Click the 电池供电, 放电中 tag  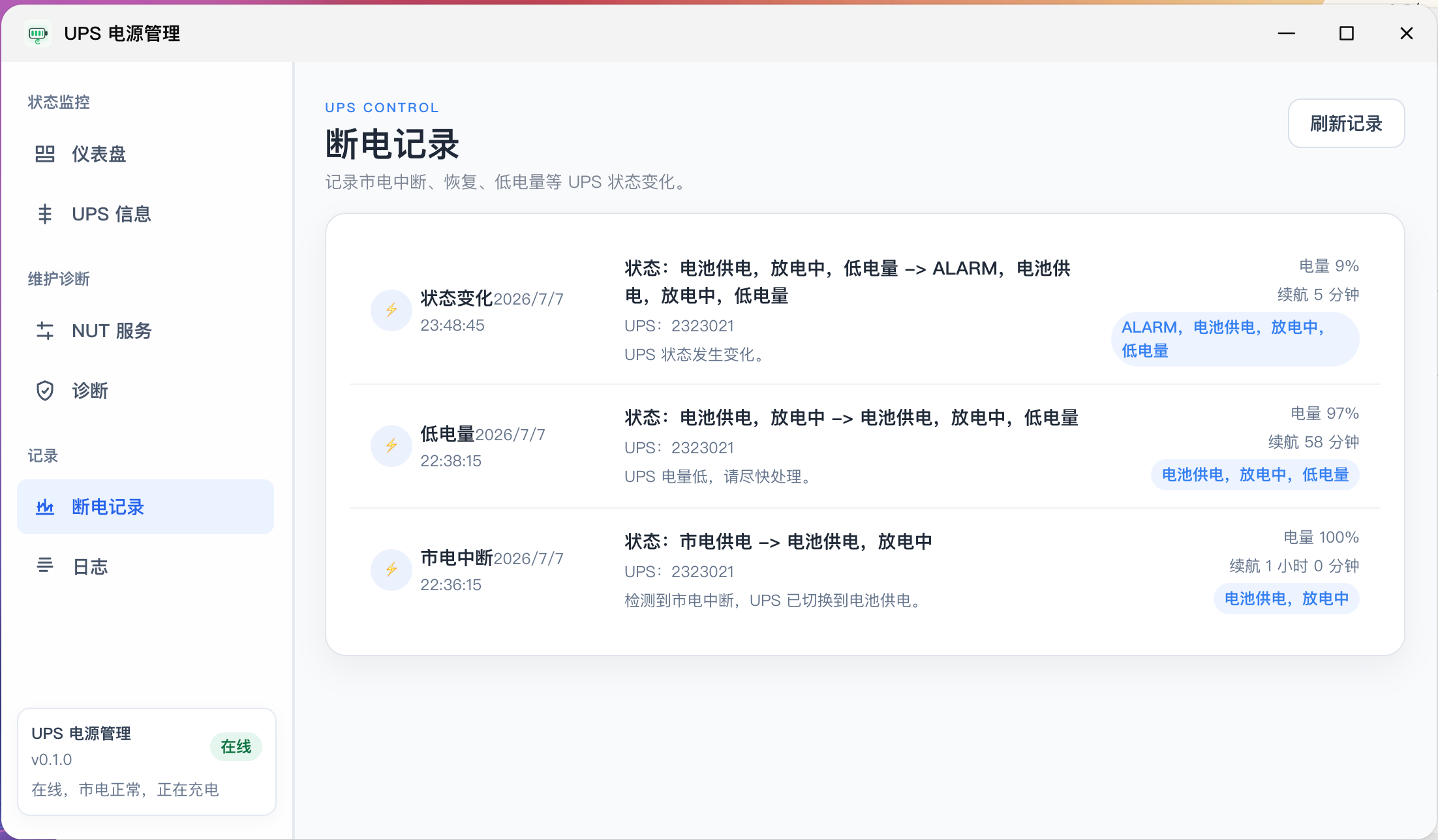click(x=1287, y=599)
